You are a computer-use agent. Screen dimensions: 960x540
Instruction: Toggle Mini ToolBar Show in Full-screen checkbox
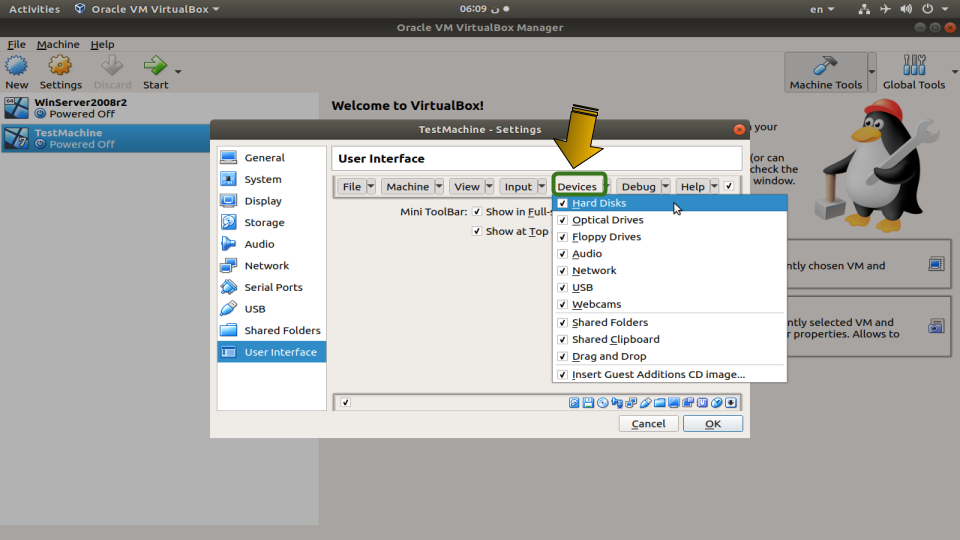pos(477,211)
